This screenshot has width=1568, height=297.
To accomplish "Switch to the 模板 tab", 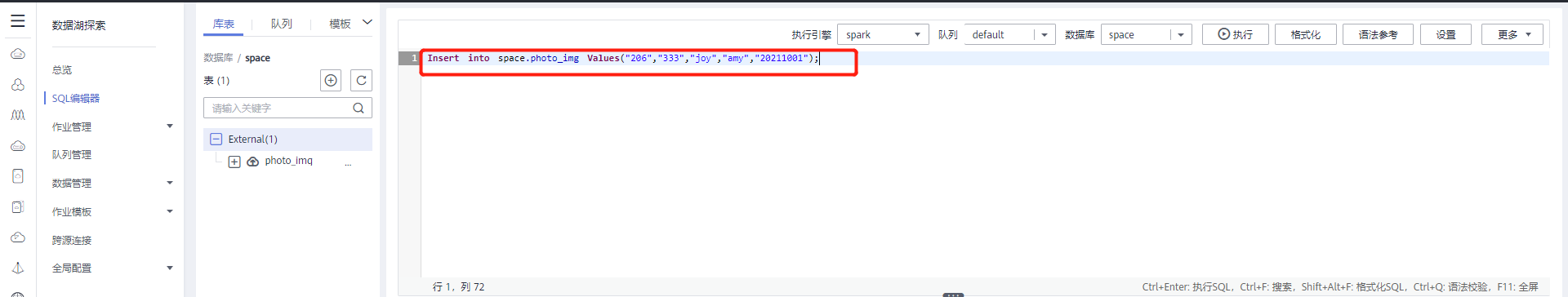I will click(x=340, y=24).
